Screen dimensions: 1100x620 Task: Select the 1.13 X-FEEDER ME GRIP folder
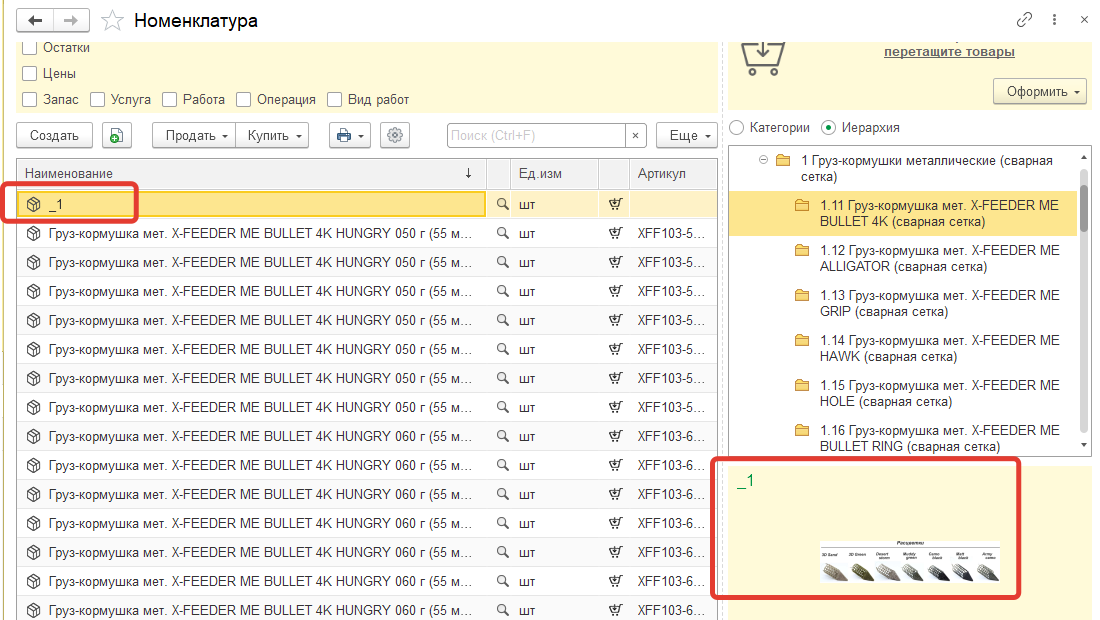coord(938,303)
